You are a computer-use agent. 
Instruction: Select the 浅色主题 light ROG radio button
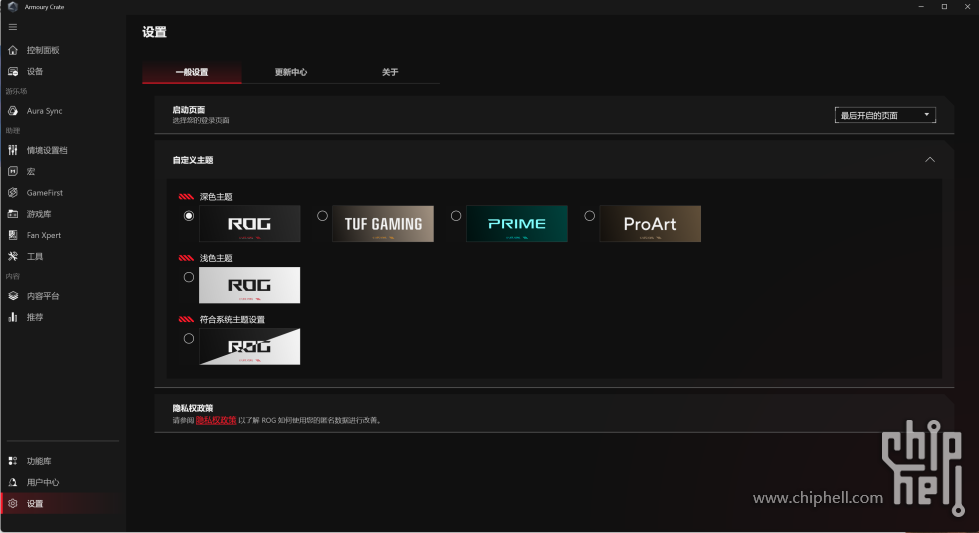point(189,277)
